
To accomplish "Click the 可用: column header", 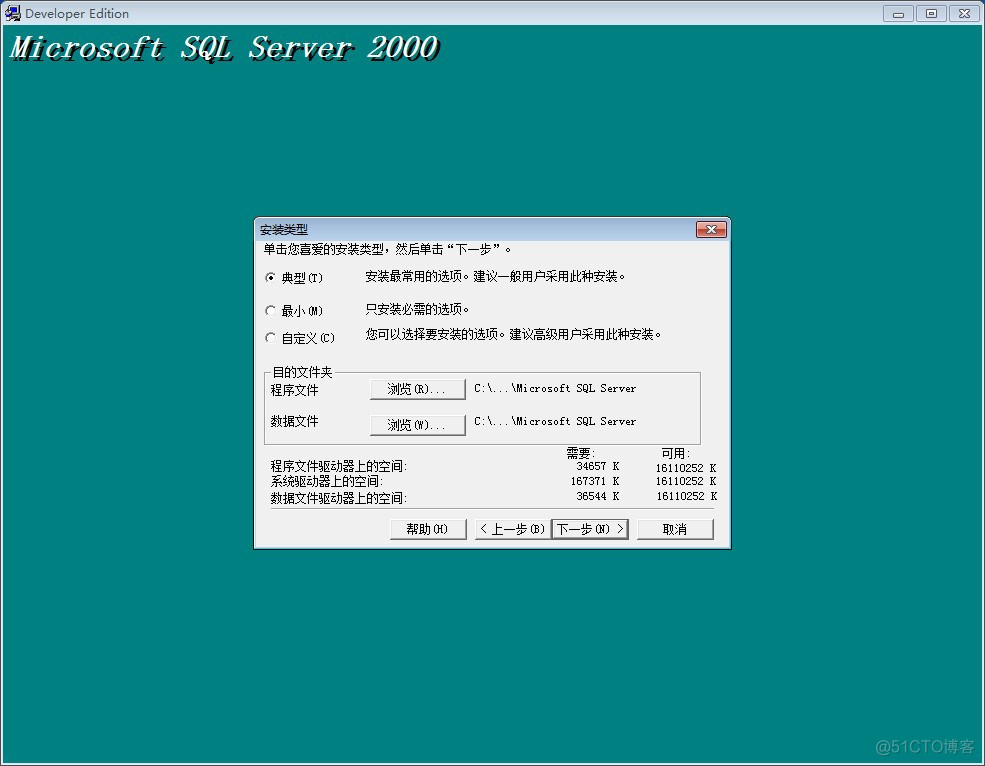I will 675,453.
